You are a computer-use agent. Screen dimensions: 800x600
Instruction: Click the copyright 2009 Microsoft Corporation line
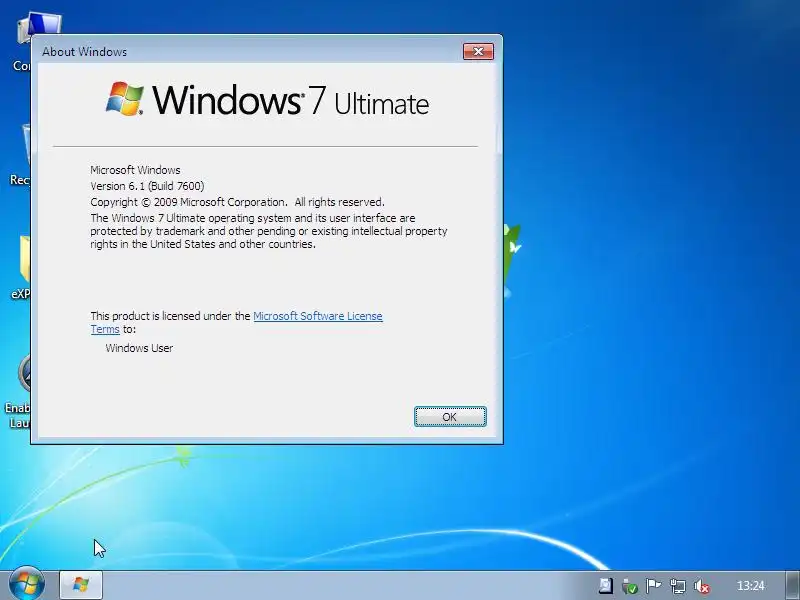(x=237, y=202)
